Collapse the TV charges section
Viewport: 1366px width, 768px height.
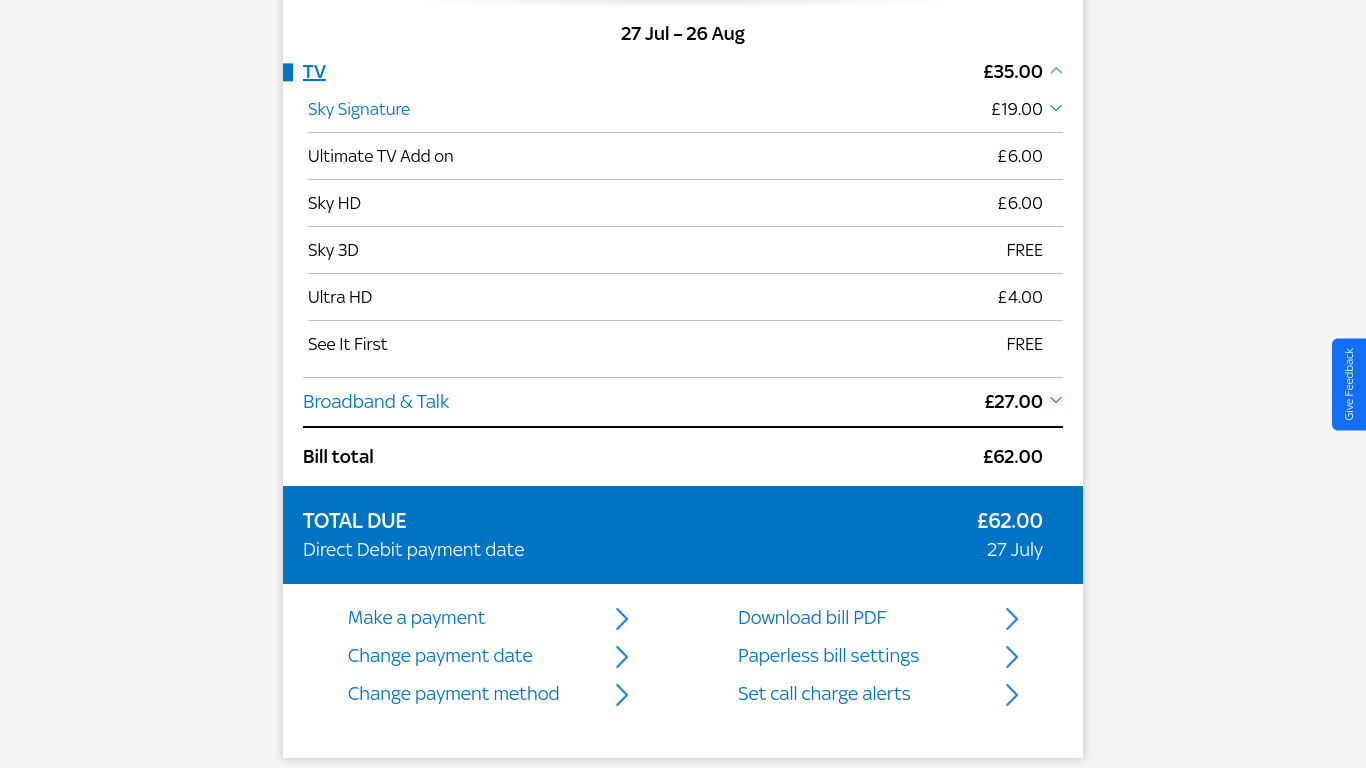(x=1056, y=71)
